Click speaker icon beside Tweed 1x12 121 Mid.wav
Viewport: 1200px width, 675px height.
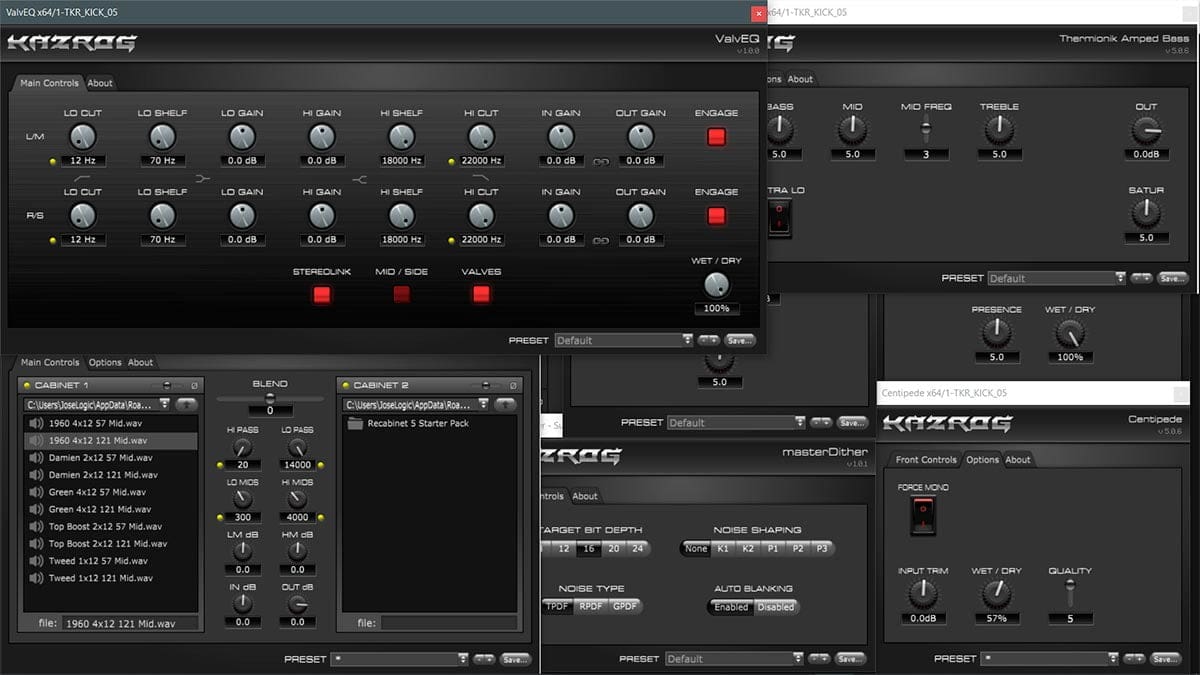pyautogui.click(x=35, y=578)
